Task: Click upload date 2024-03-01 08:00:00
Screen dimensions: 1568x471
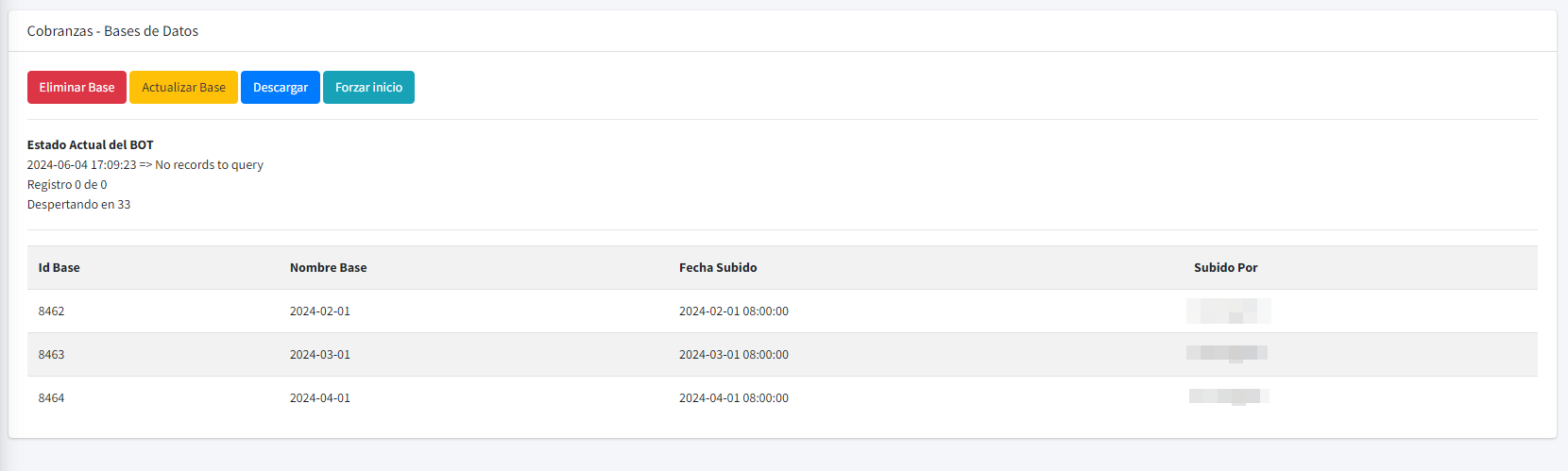Action: tap(733, 355)
